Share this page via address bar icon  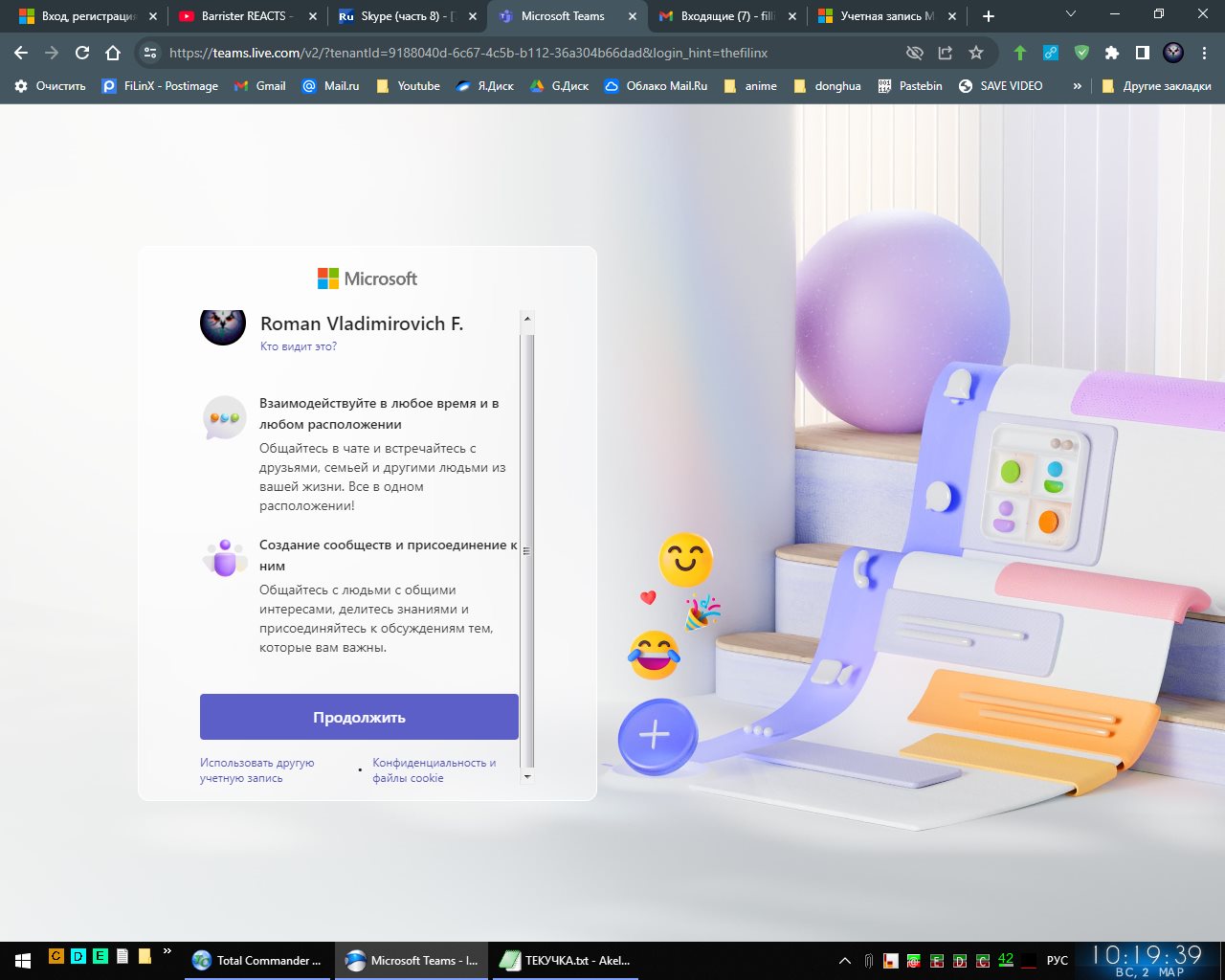(946, 53)
